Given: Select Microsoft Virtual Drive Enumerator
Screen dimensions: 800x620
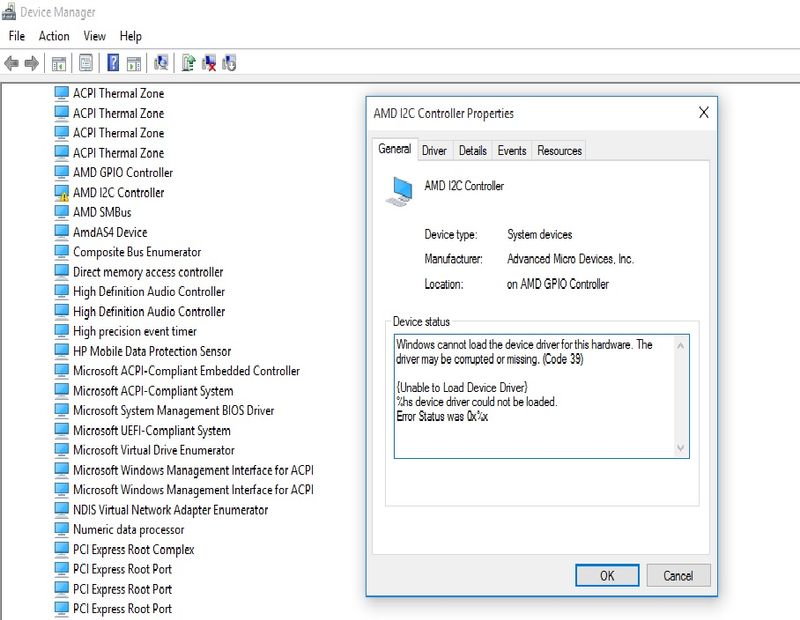Looking at the screenshot, I should [x=154, y=450].
